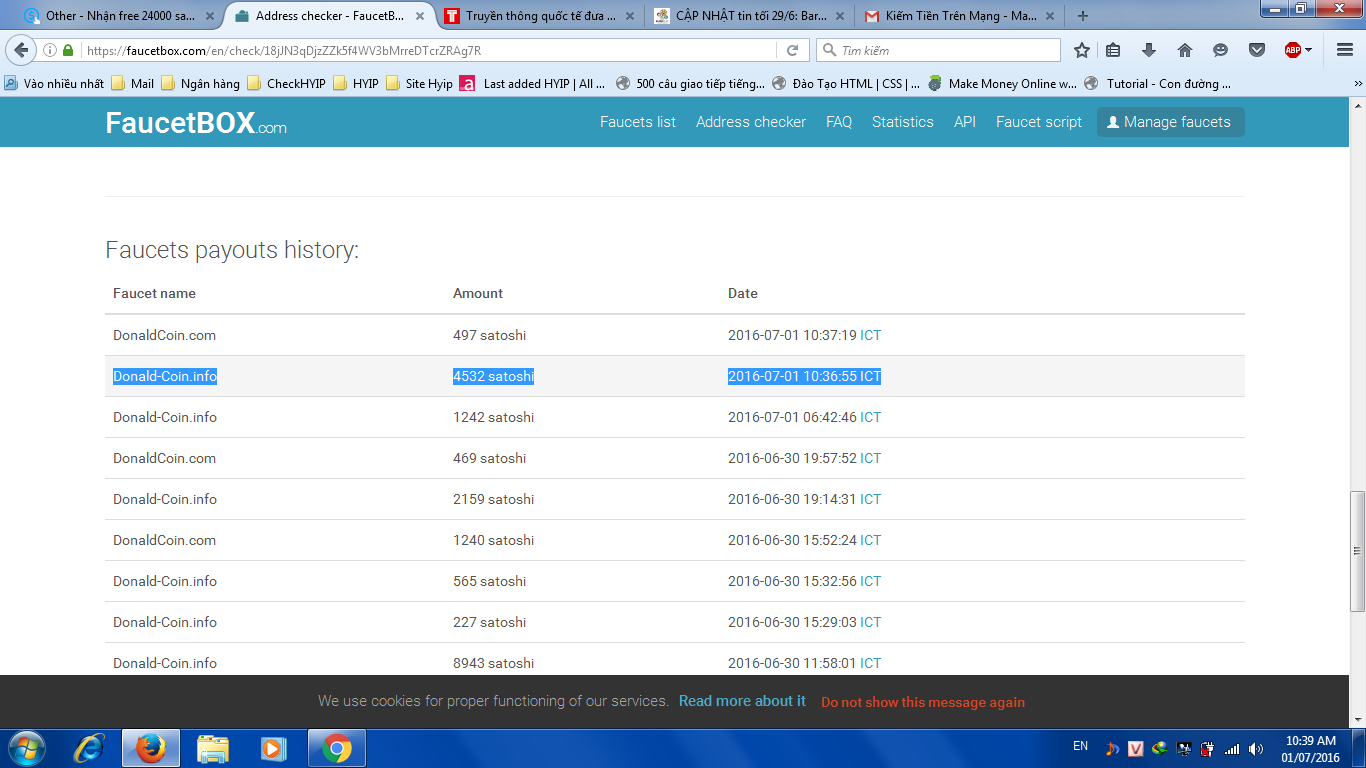Image resolution: width=1366 pixels, height=768 pixels.
Task: Switch to Google Chrome on the taskbar
Action: [x=336, y=748]
